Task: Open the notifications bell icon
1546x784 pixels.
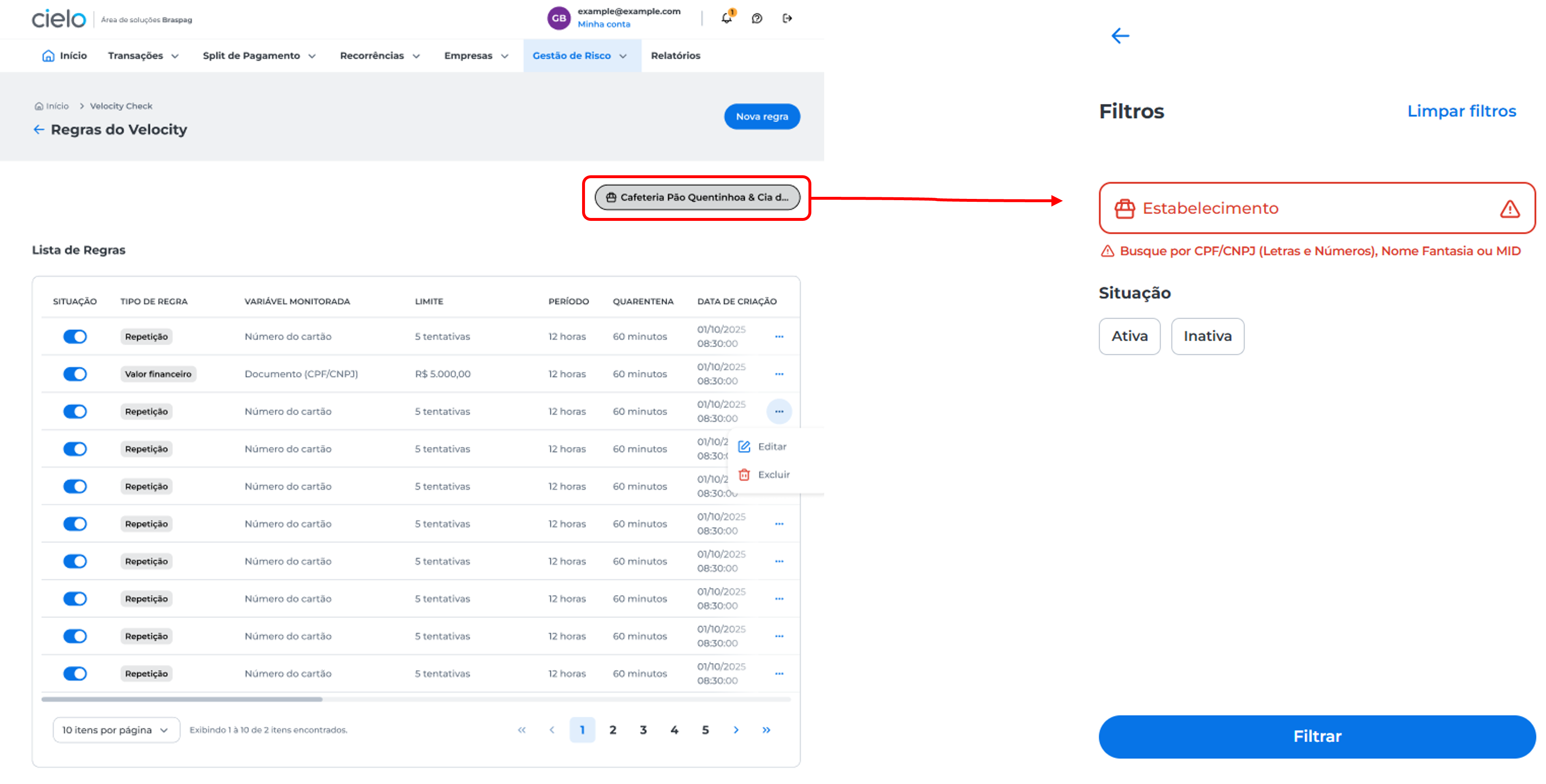Action: click(727, 18)
